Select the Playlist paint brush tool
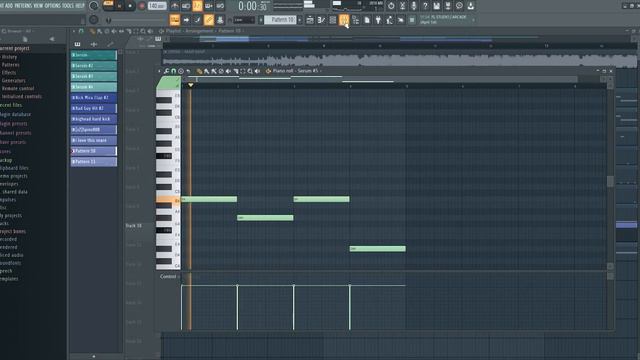This screenshot has width=640, height=360. tap(100, 31)
